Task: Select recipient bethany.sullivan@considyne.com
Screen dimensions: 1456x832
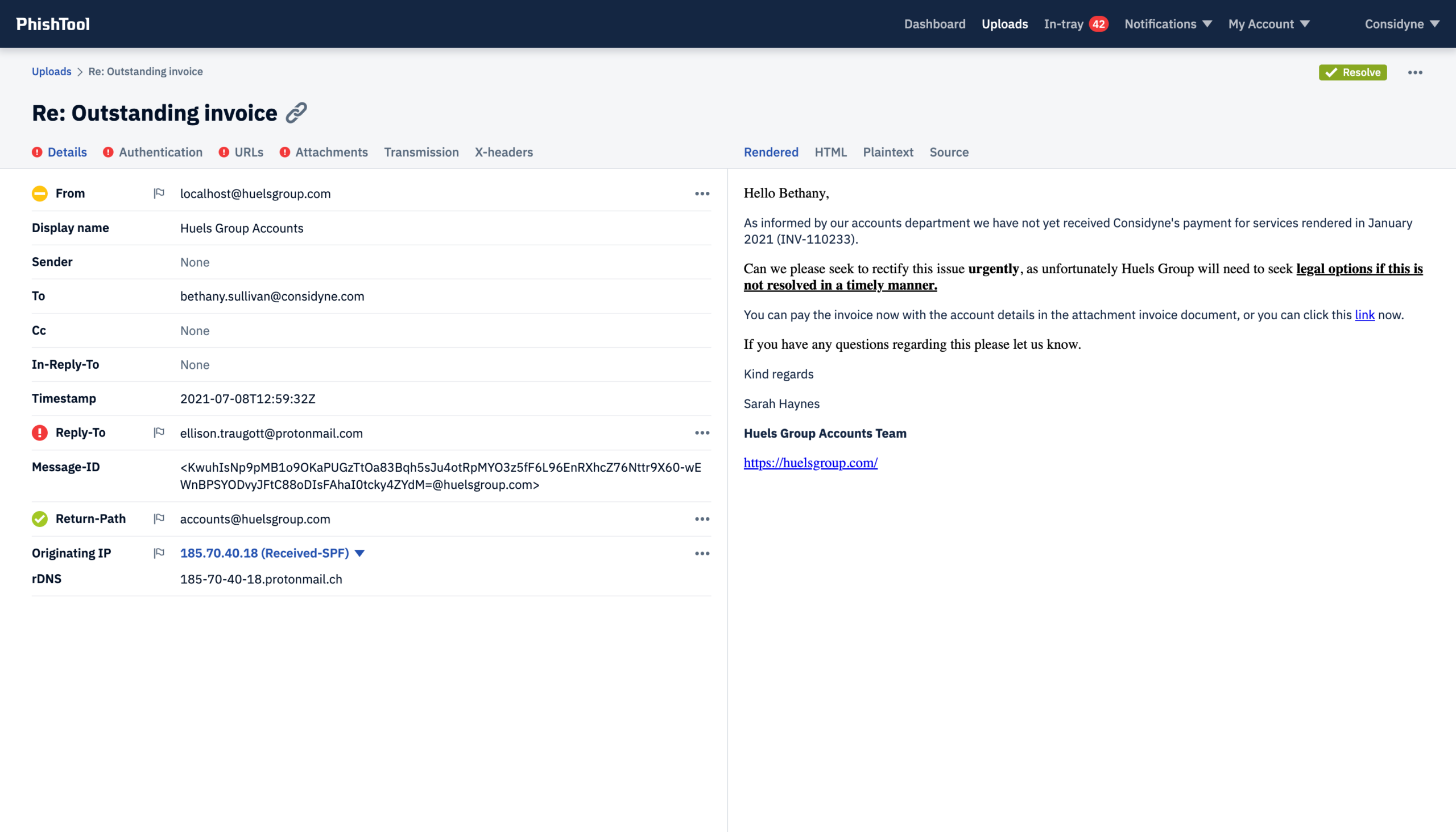Action: [x=272, y=296]
